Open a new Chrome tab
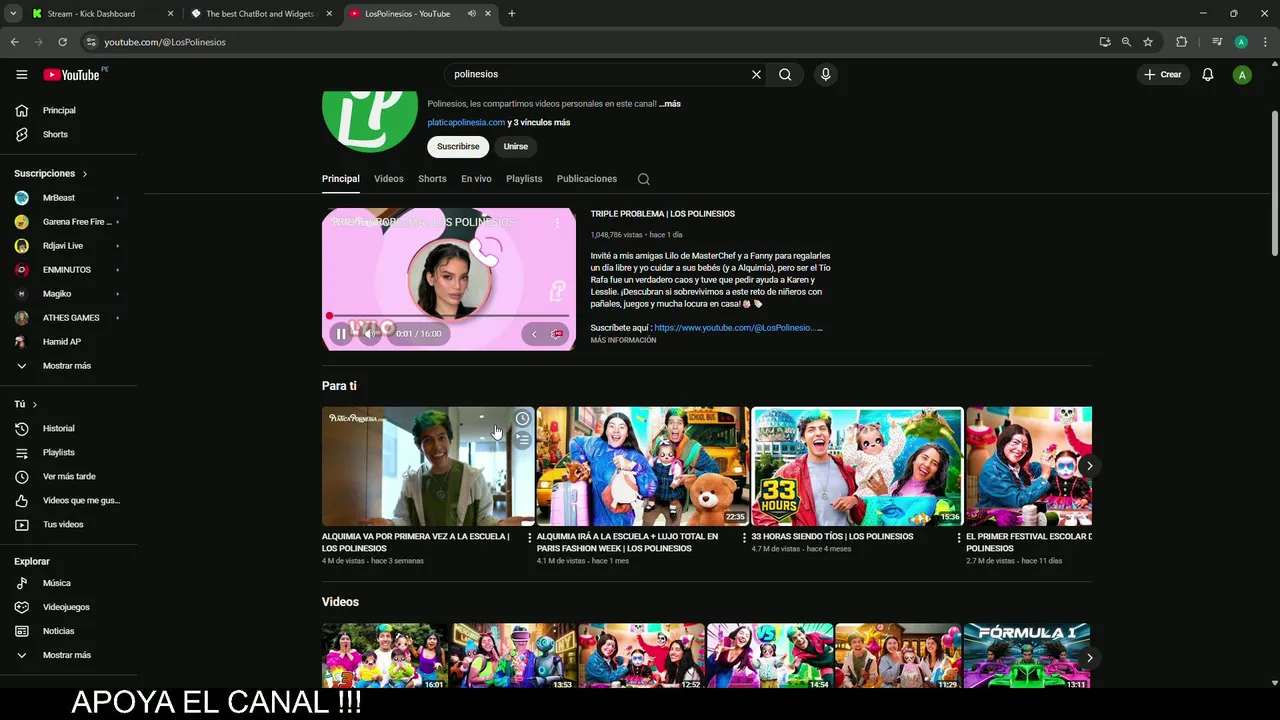 [x=512, y=14]
